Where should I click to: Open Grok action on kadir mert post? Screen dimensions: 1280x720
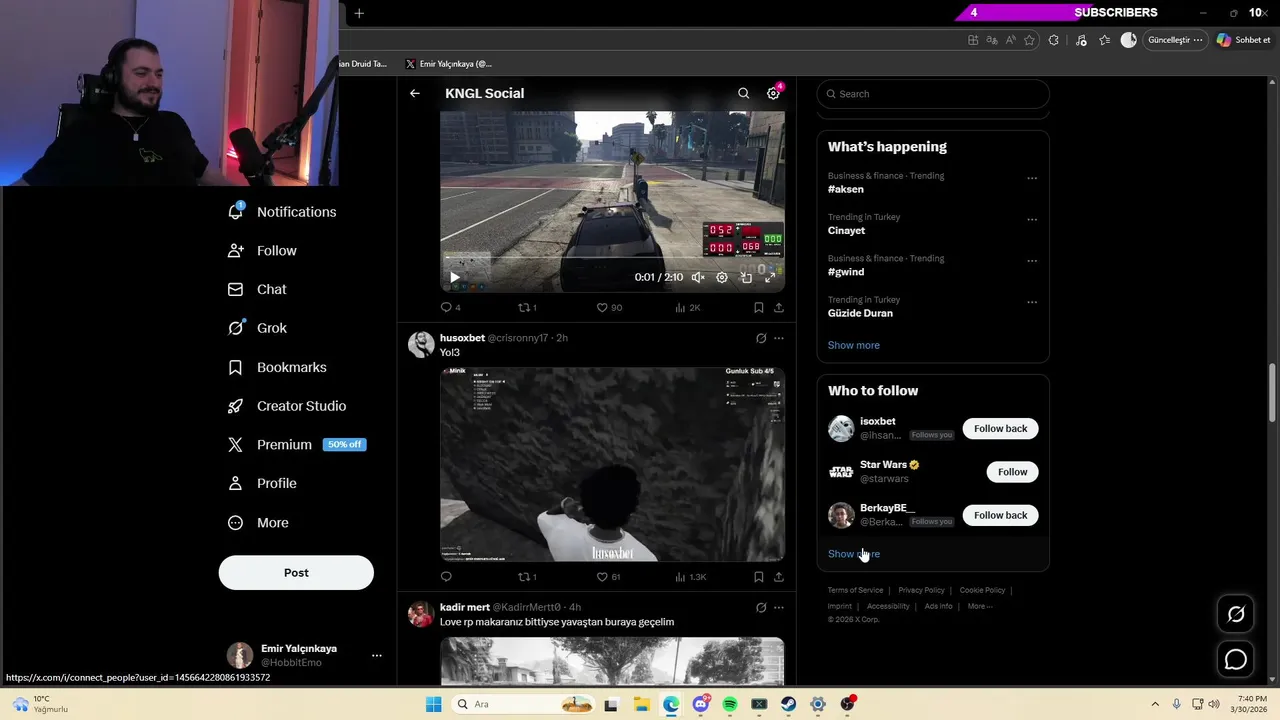pos(761,607)
